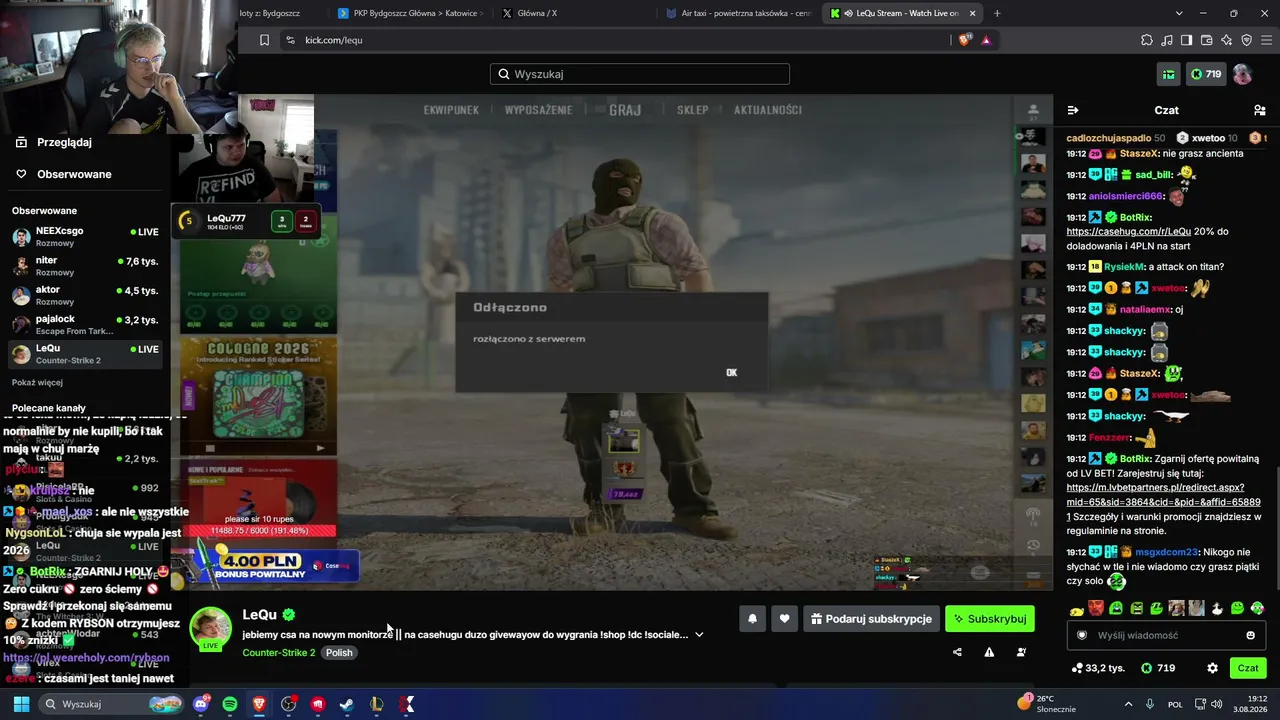Toggle notifications with the bell button

tap(752, 619)
